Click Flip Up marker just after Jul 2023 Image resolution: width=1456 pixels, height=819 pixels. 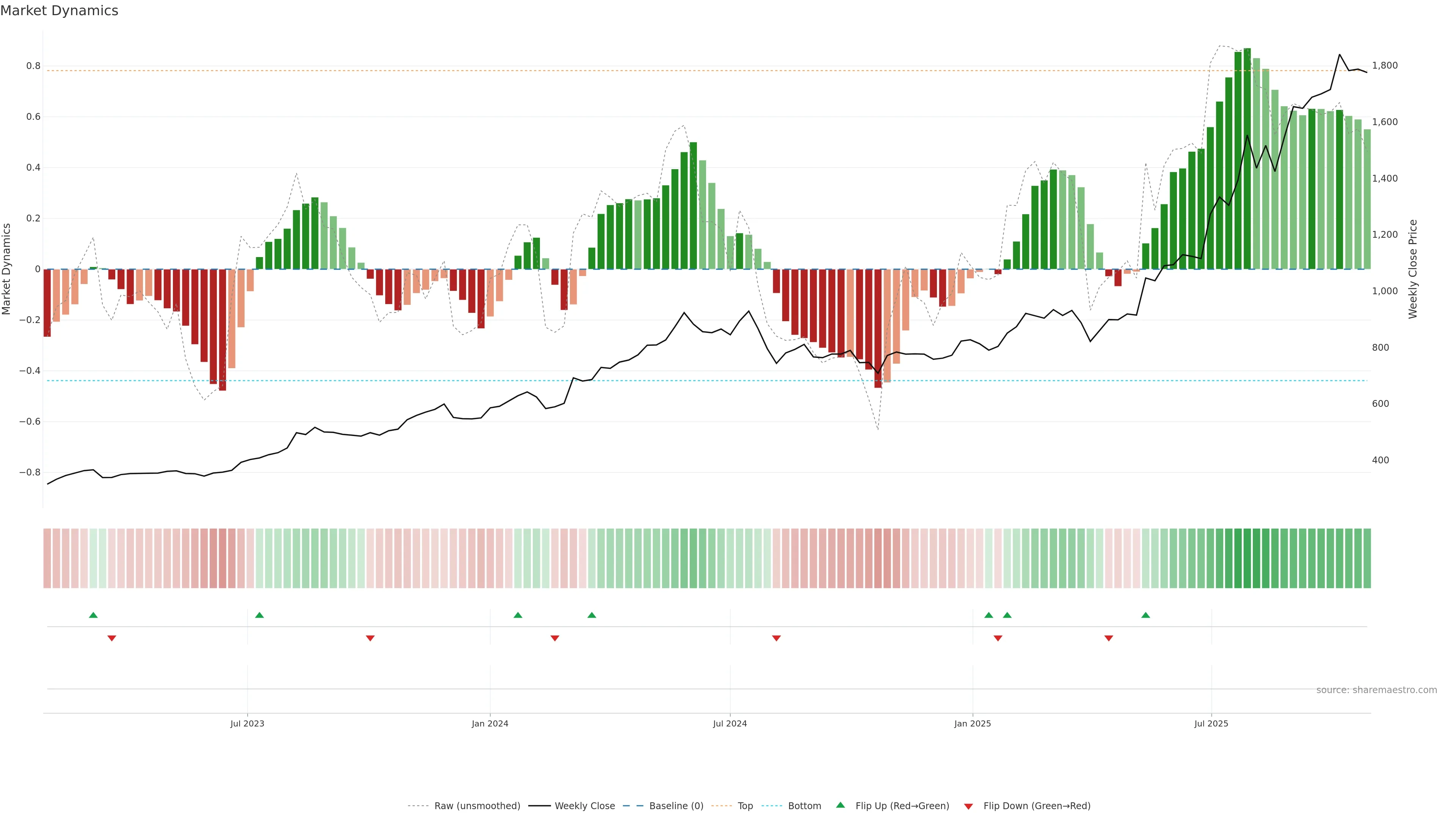[x=259, y=615]
